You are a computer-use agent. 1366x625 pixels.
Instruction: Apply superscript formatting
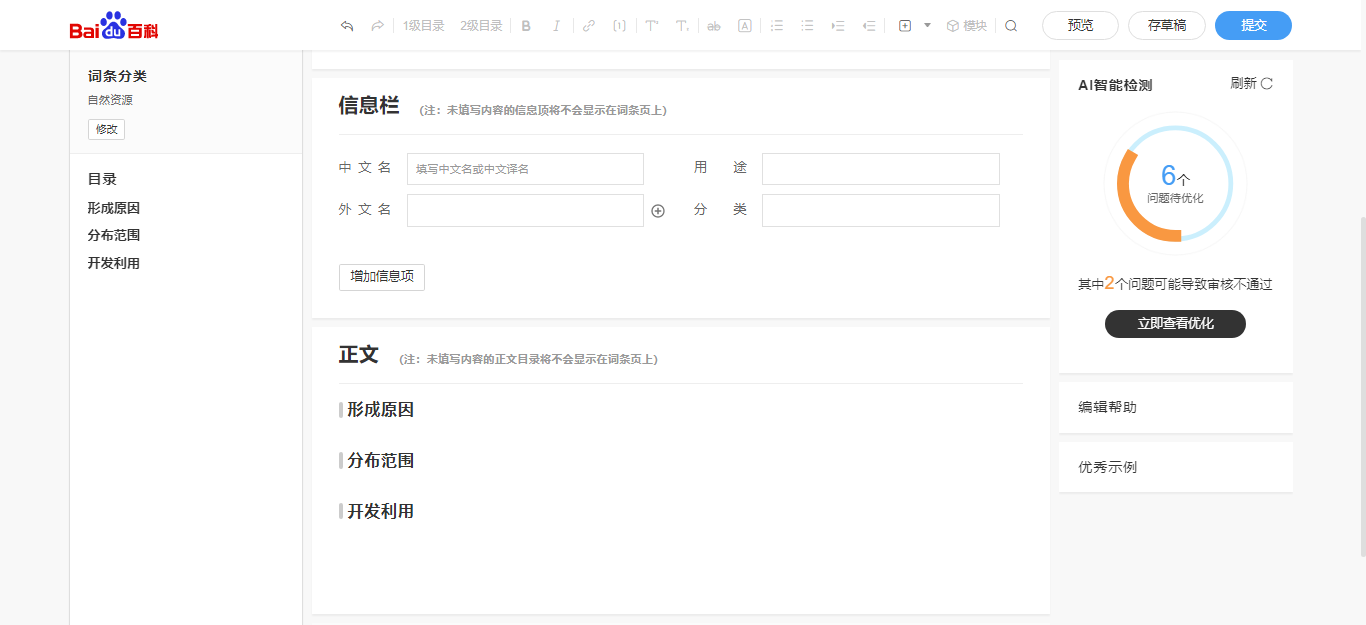[652, 26]
